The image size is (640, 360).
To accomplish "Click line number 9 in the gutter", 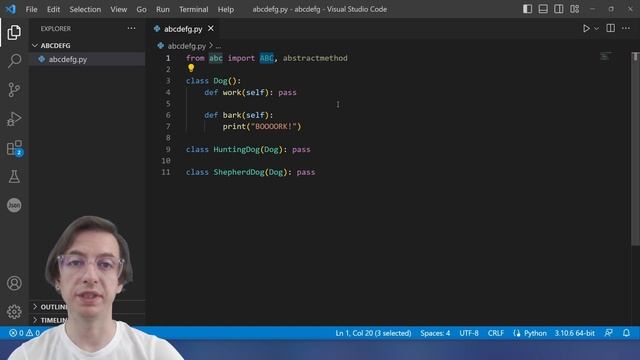I will [168, 149].
